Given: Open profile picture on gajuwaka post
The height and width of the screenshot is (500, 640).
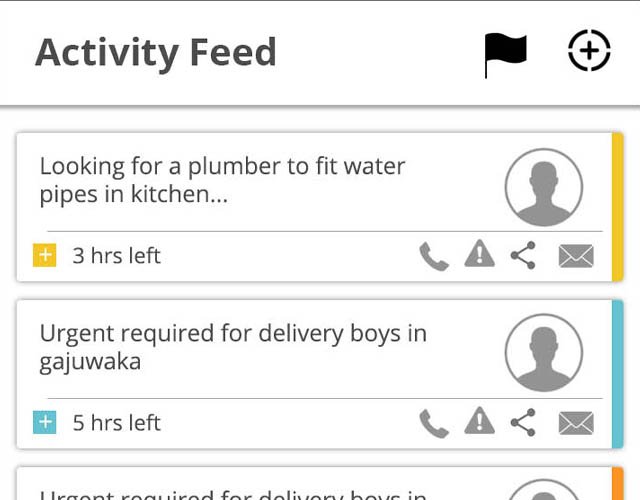Looking at the screenshot, I should [544, 353].
